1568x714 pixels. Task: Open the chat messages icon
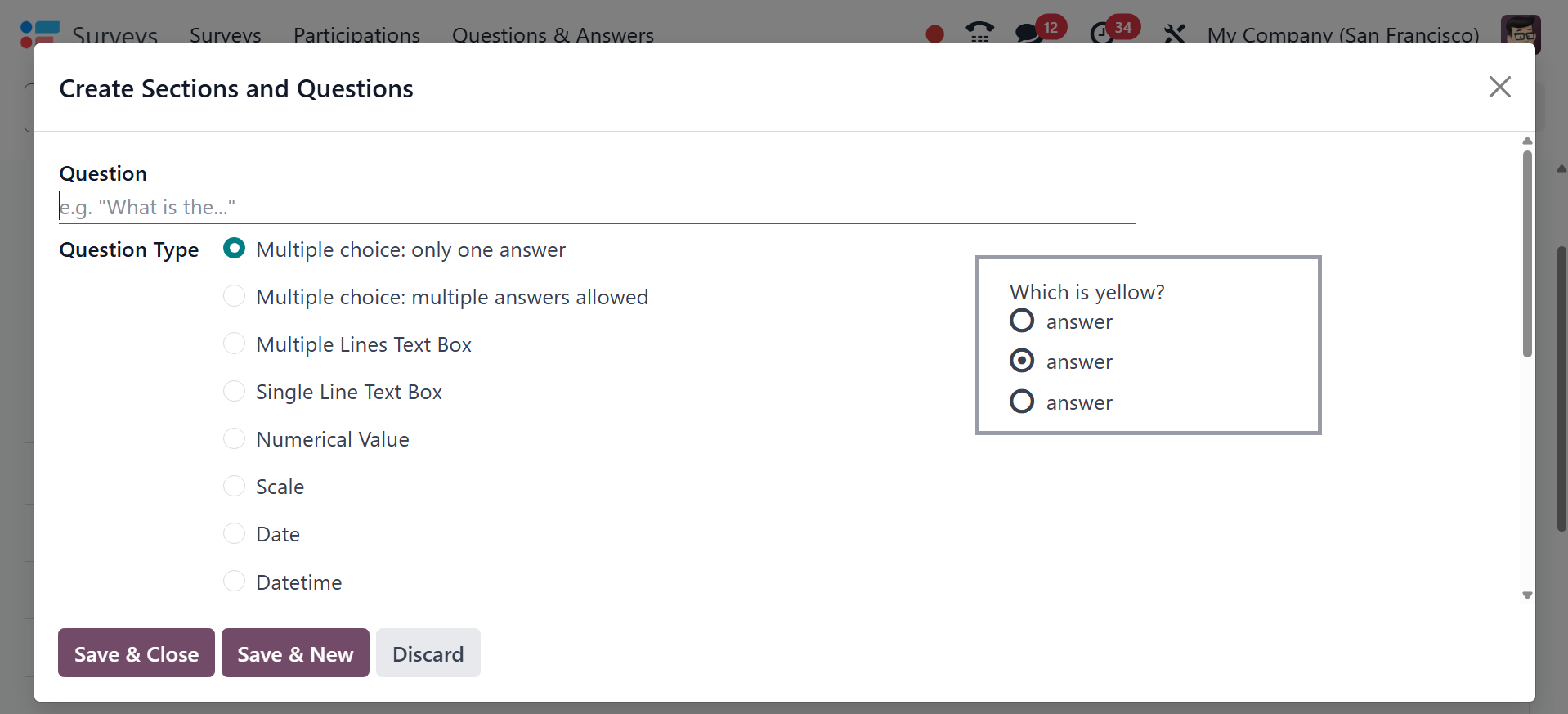coord(1028,34)
